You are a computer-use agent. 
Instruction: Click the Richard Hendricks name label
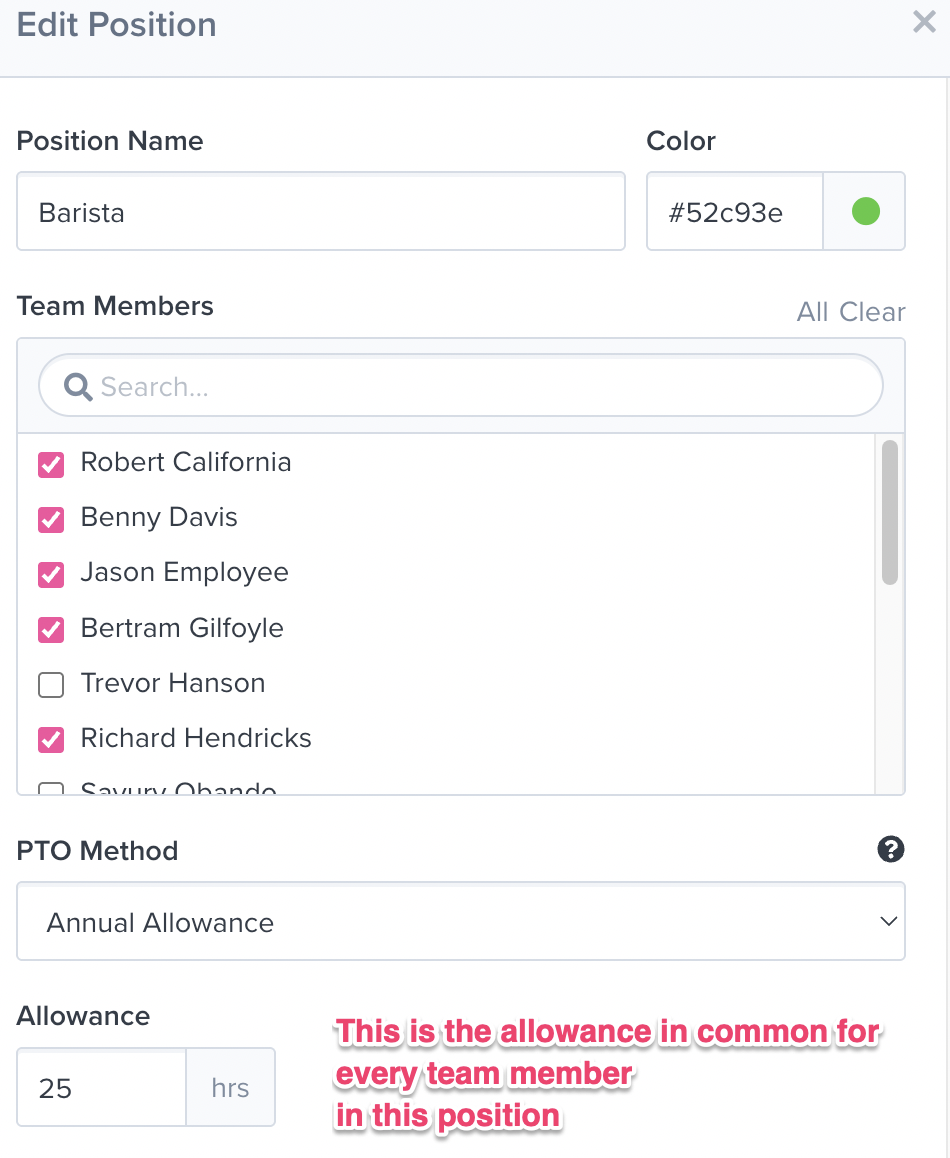(196, 739)
